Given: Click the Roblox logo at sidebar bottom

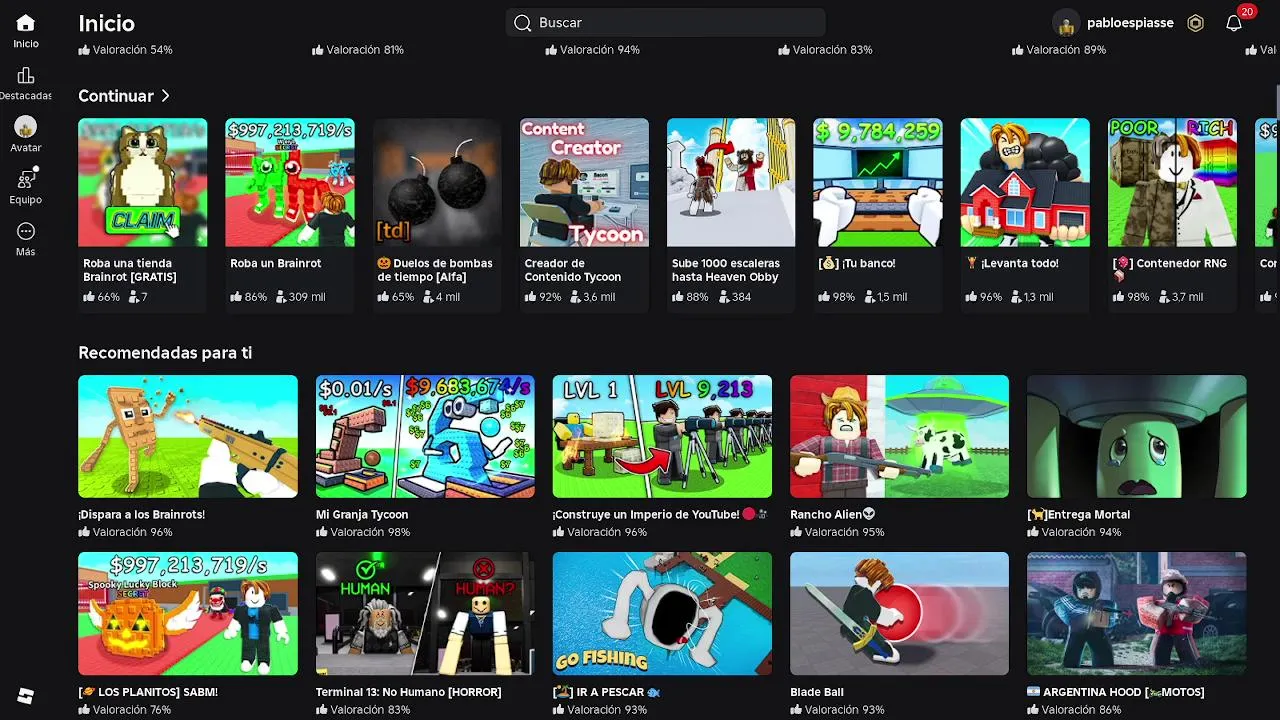Looking at the screenshot, I should click(26, 697).
